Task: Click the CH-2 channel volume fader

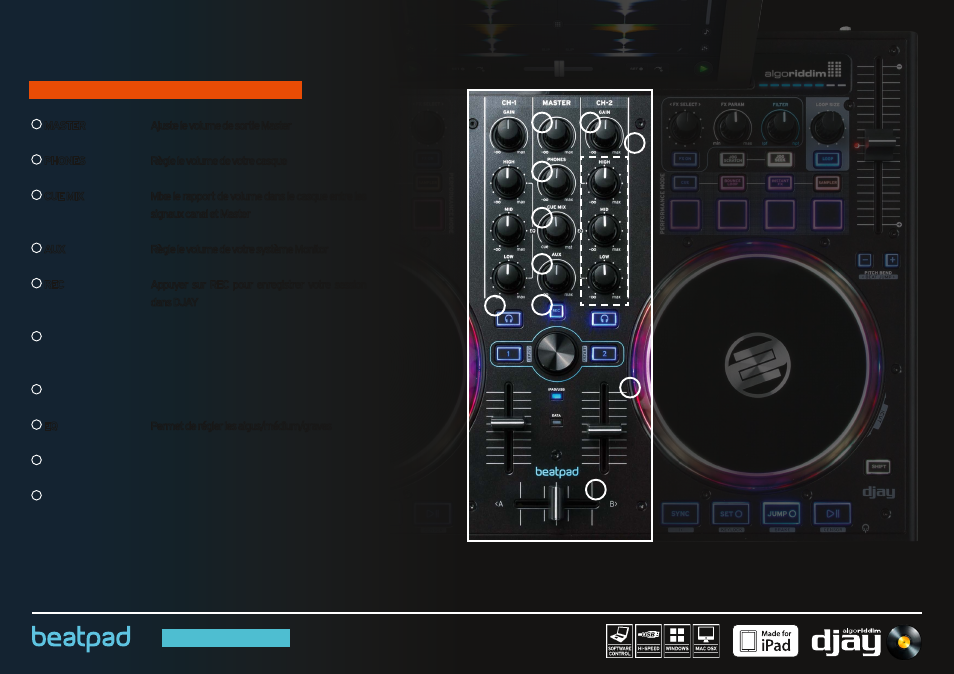Action: 604,430
